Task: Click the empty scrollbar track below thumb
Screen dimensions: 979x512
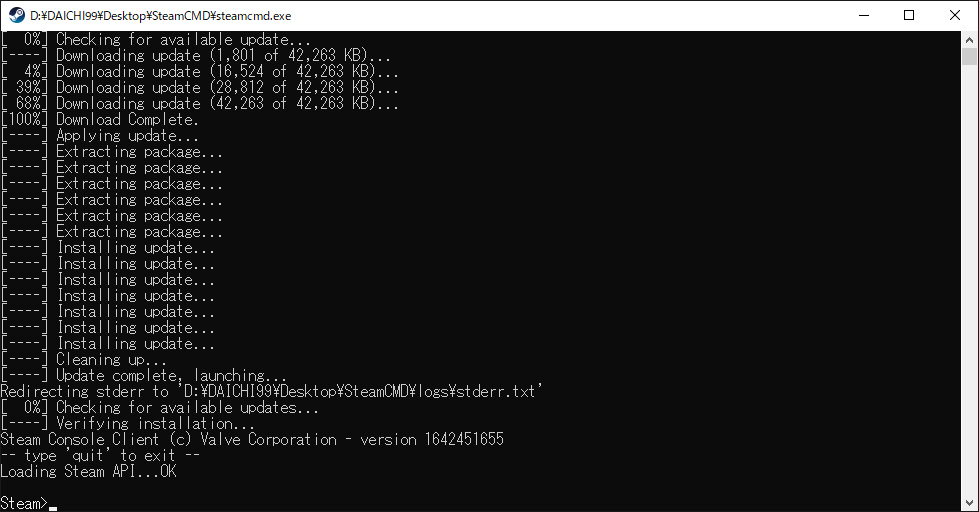Action: coord(969,281)
